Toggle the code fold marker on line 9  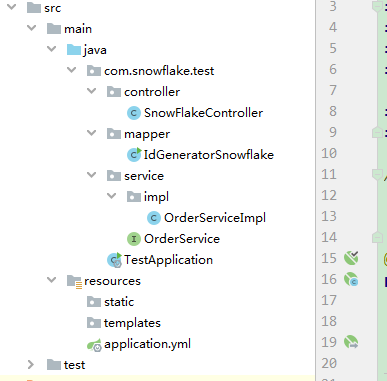[x=377, y=132]
